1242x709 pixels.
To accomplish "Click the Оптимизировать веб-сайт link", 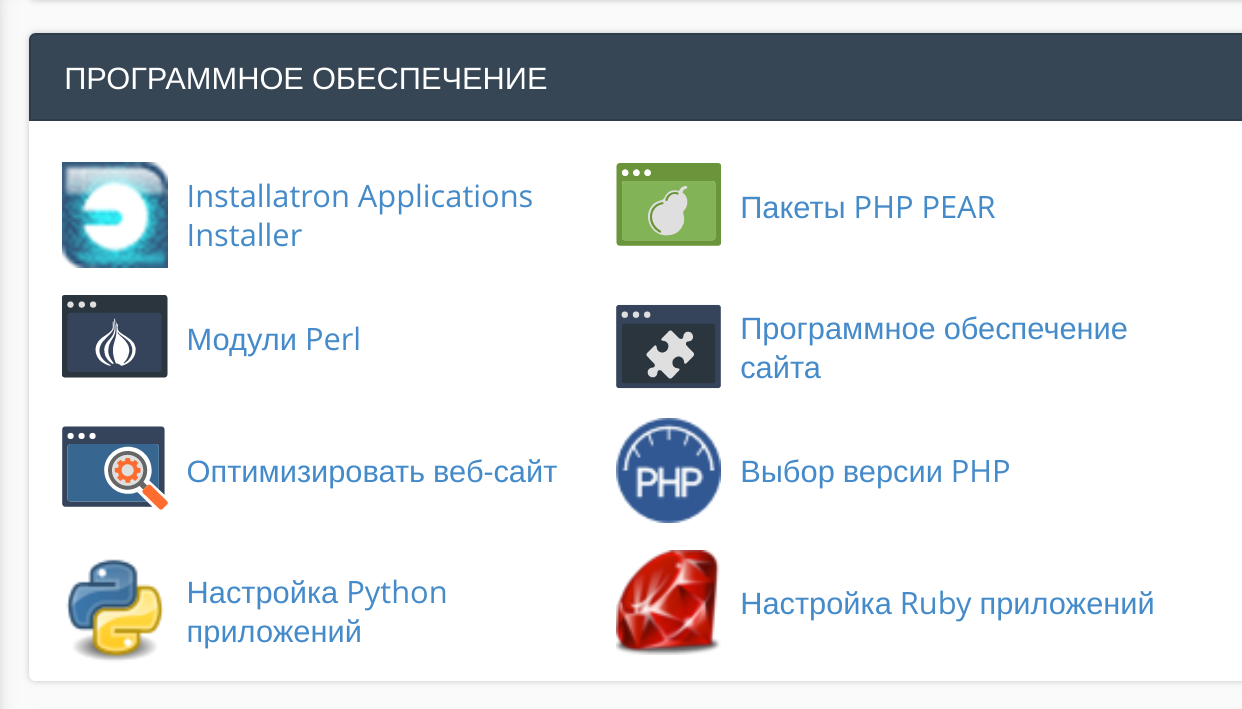I will [x=371, y=471].
